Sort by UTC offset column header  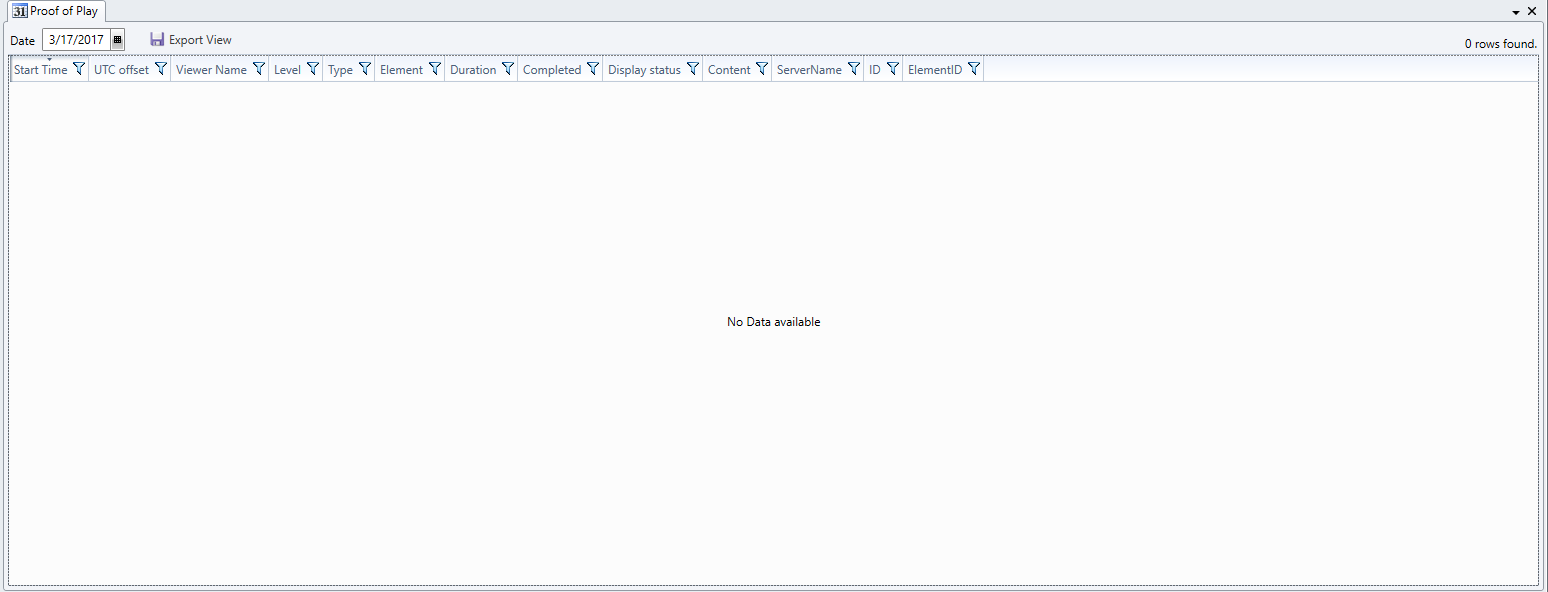(121, 70)
